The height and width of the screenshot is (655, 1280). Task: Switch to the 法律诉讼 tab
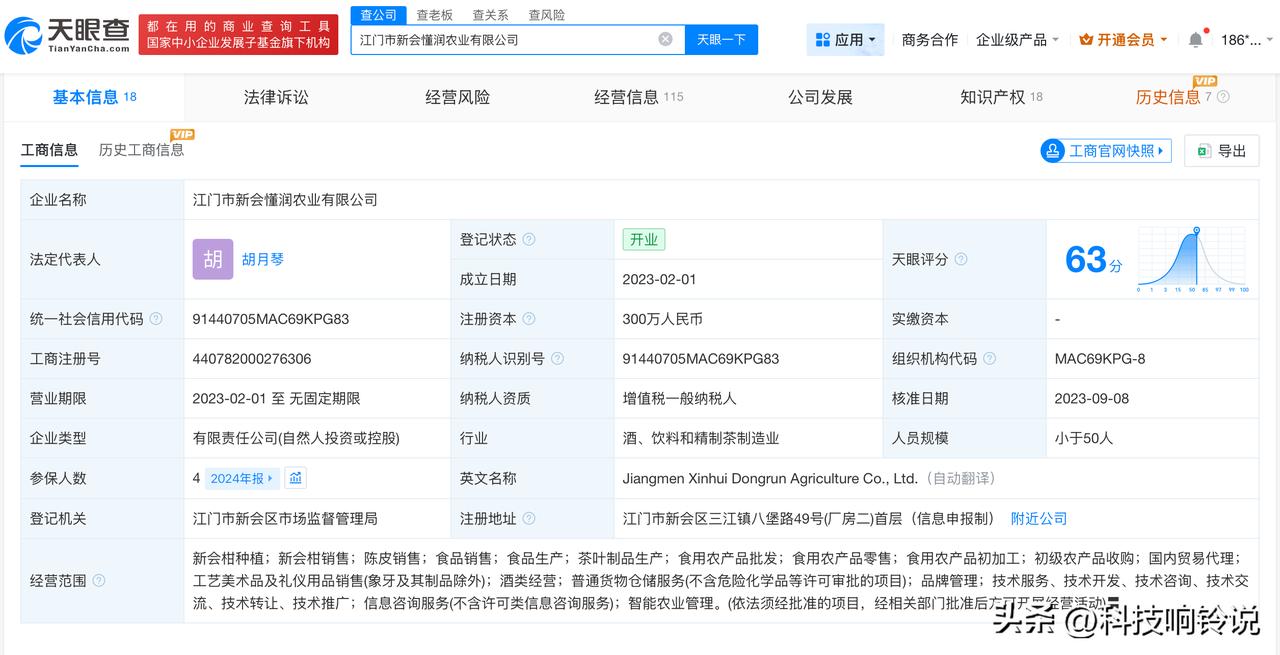coord(276,97)
